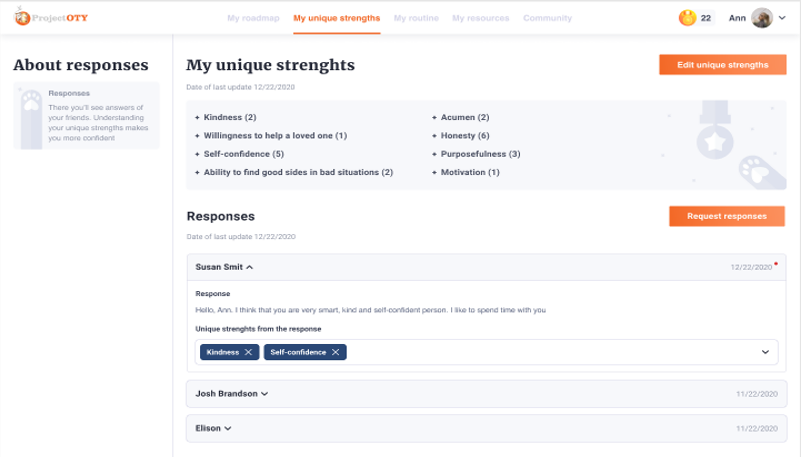Click the red unread dot on Susan's response
Image resolution: width=801 pixels, height=457 pixels.
coord(775,264)
